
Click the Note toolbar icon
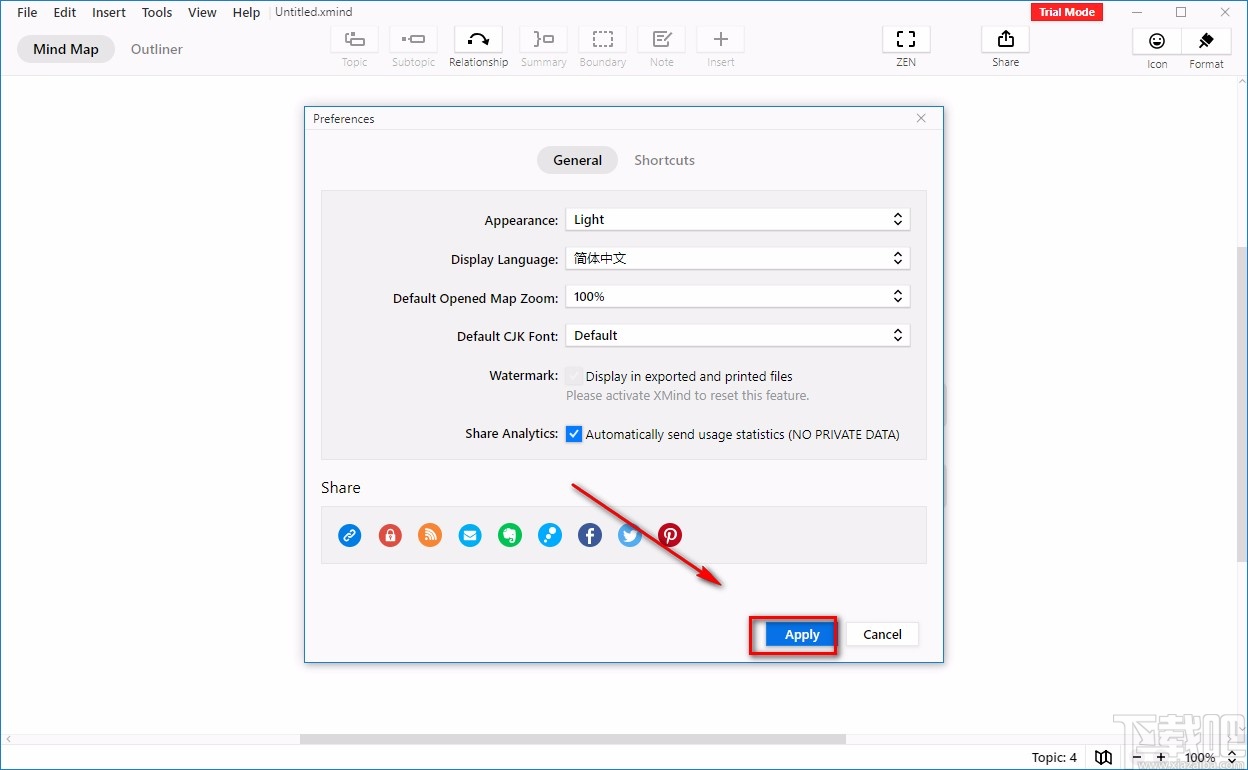(661, 40)
